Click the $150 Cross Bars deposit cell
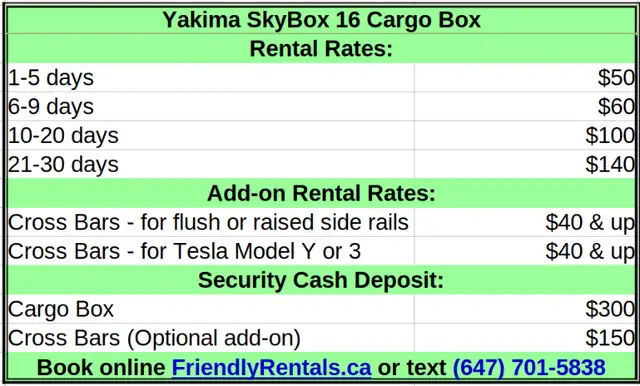Image resolution: width=640 pixels, height=386 pixels. 525,338
